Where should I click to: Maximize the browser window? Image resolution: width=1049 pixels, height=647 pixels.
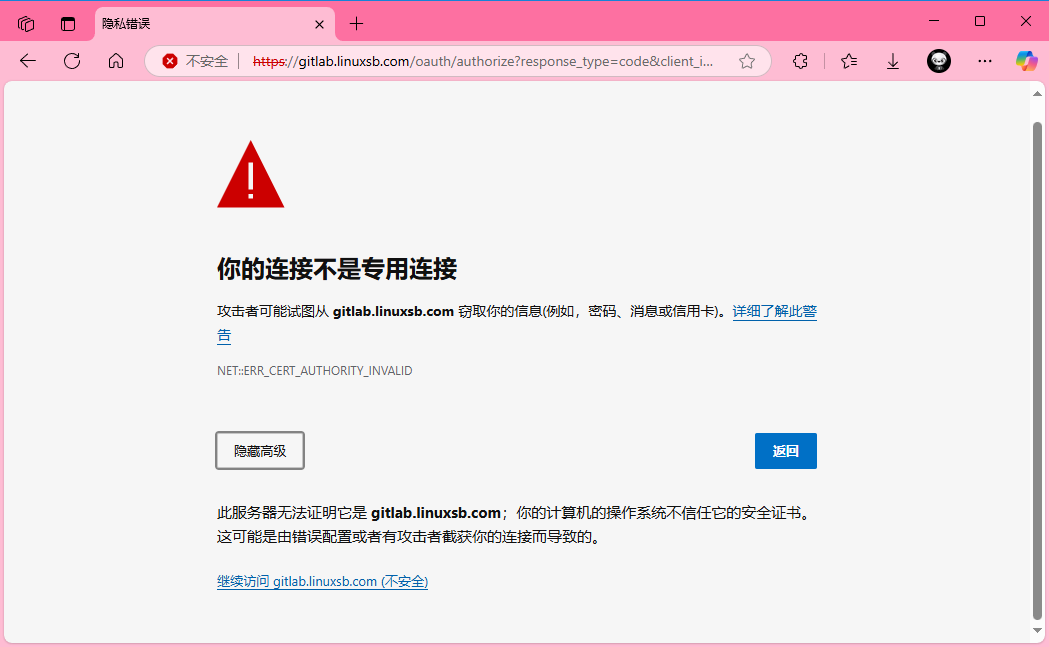979,21
